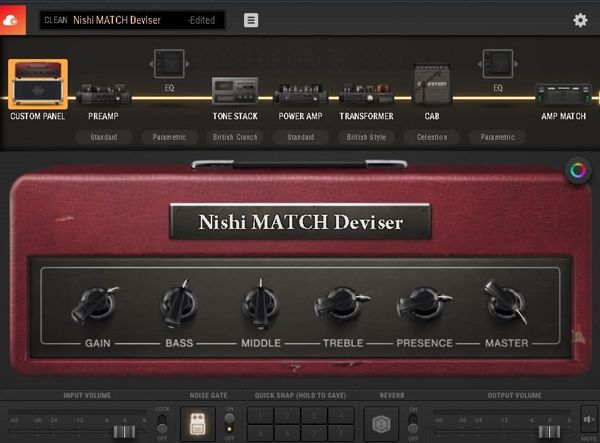Select the Amp Match module icon
This screenshot has width=600, height=443.
563,94
